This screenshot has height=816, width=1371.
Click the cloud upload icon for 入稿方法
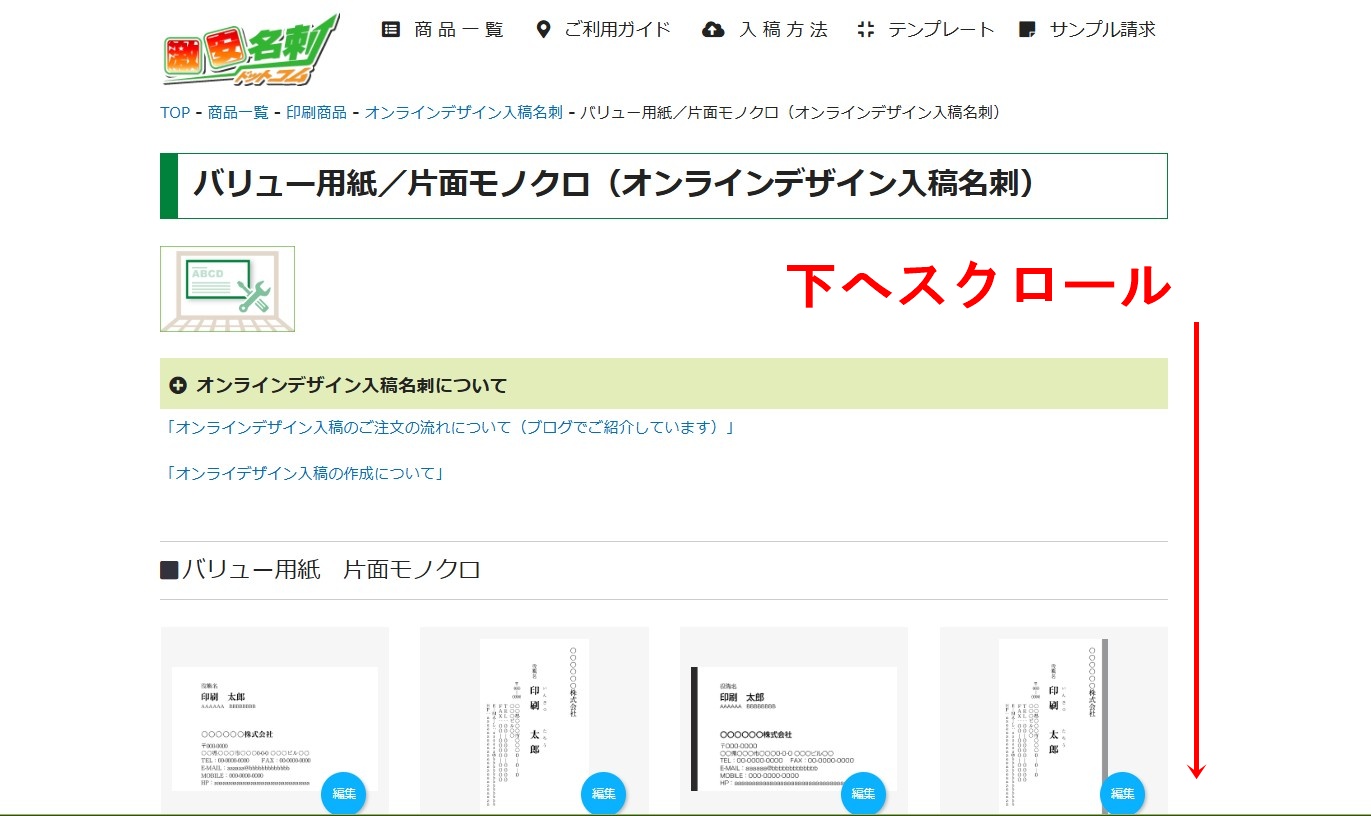(713, 30)
